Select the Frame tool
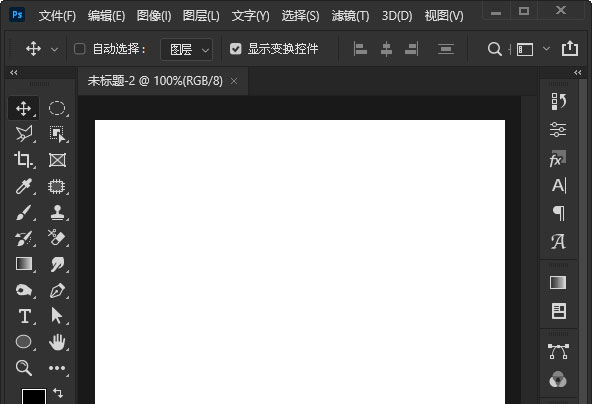 (57, 160)
